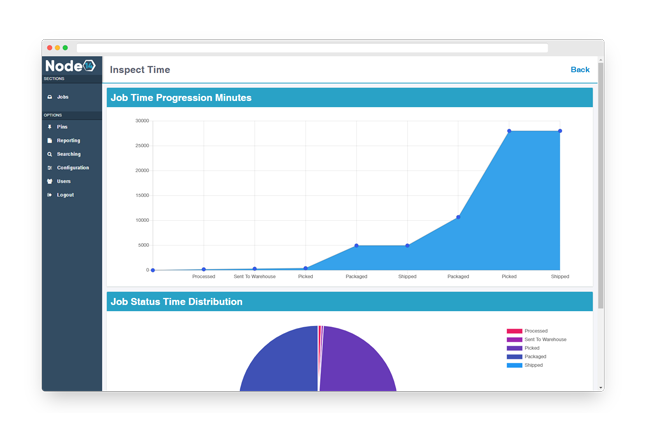647x445 pixels.
Task: Open the Users page
Action: point(64,181)
